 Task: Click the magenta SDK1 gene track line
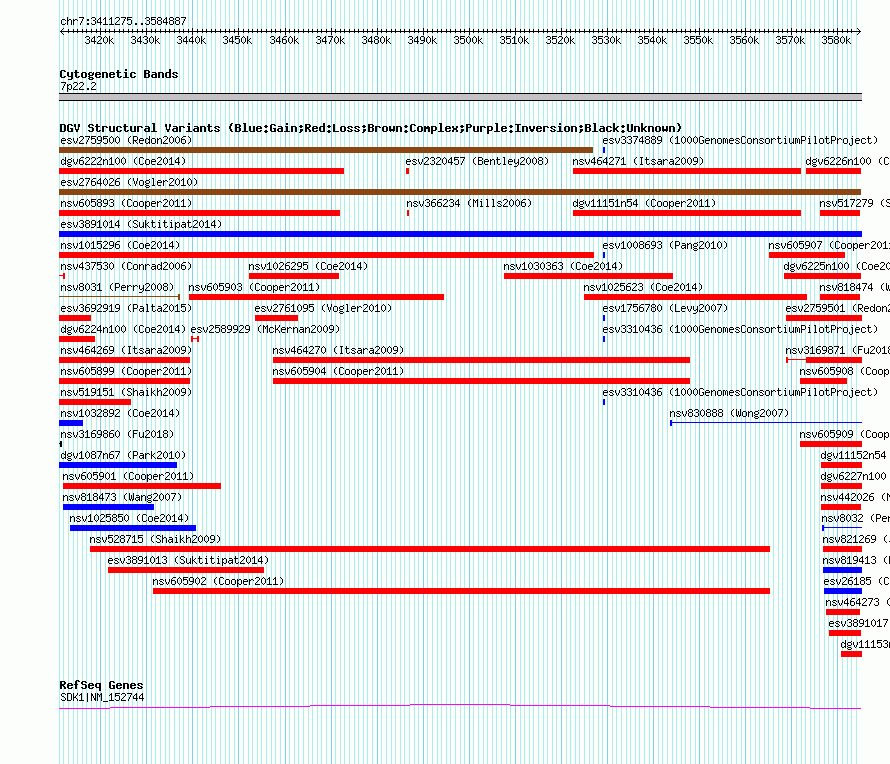pyautogui.click(x=460, y=706)
